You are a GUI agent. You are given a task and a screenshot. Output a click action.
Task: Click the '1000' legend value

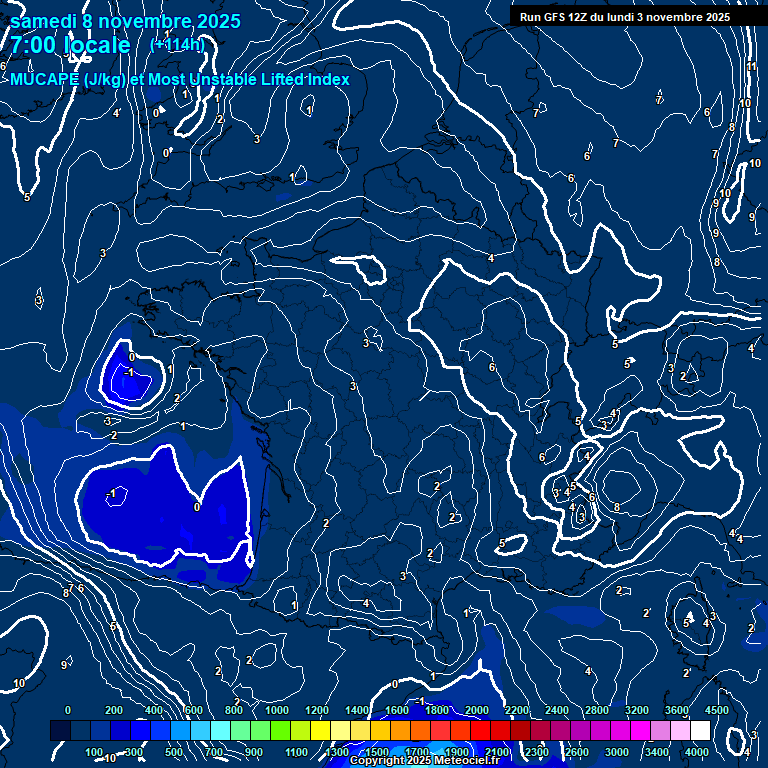[x=277, y=710]
